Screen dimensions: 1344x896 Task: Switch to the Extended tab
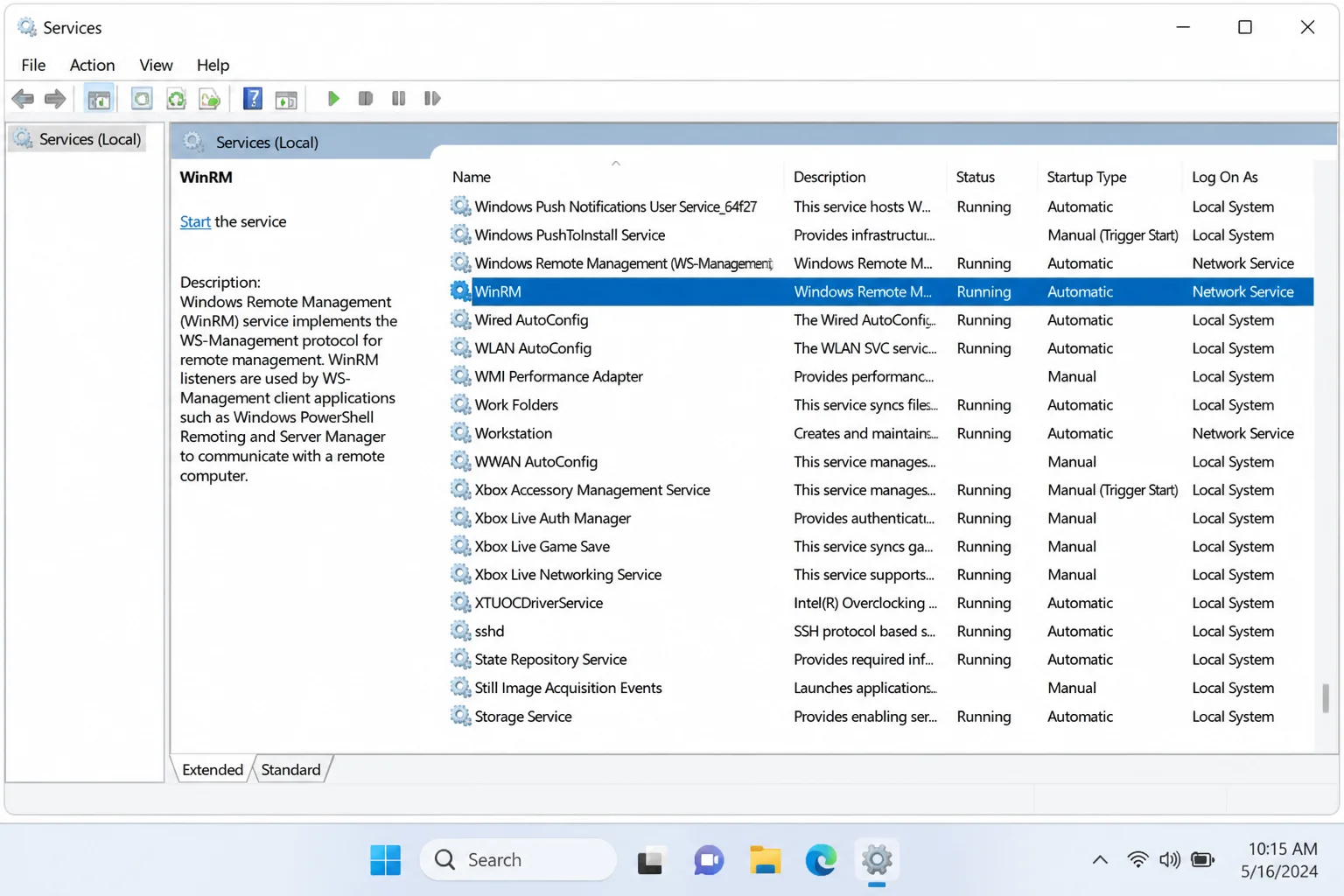click(213, 770)
